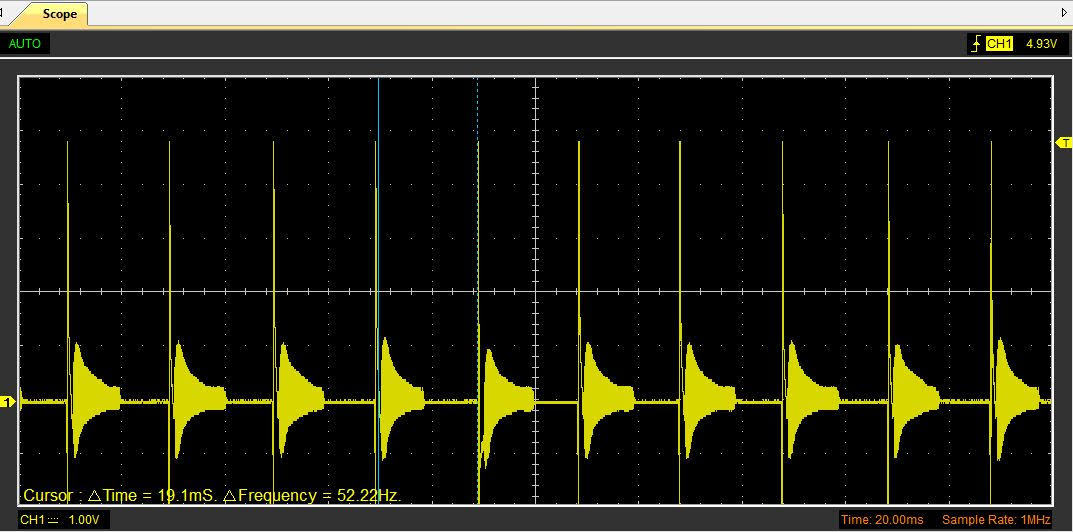Select the solid blue vertical cursor line

pos(378,250)
